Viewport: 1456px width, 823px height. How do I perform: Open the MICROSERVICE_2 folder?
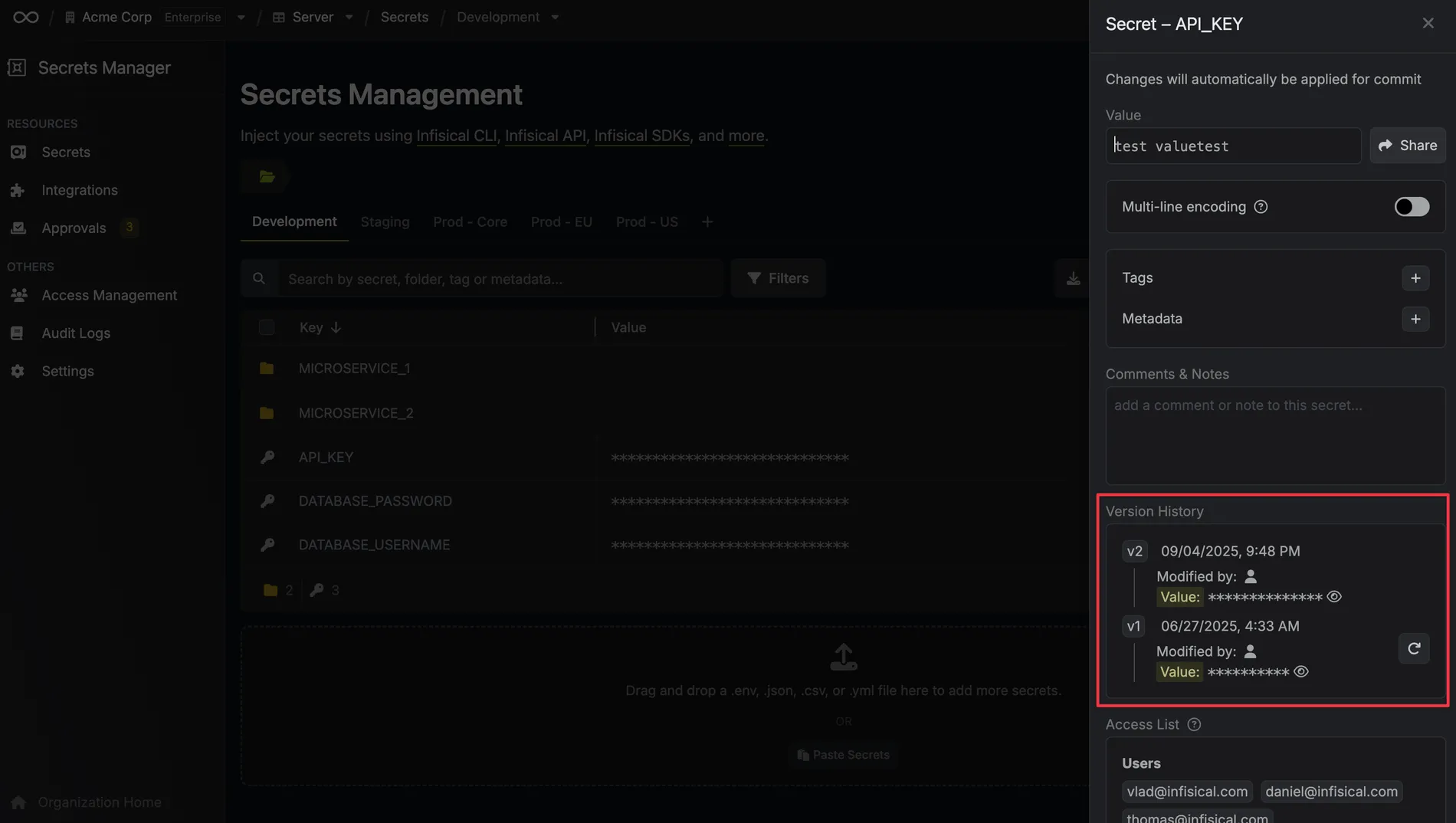pos(356,413)
